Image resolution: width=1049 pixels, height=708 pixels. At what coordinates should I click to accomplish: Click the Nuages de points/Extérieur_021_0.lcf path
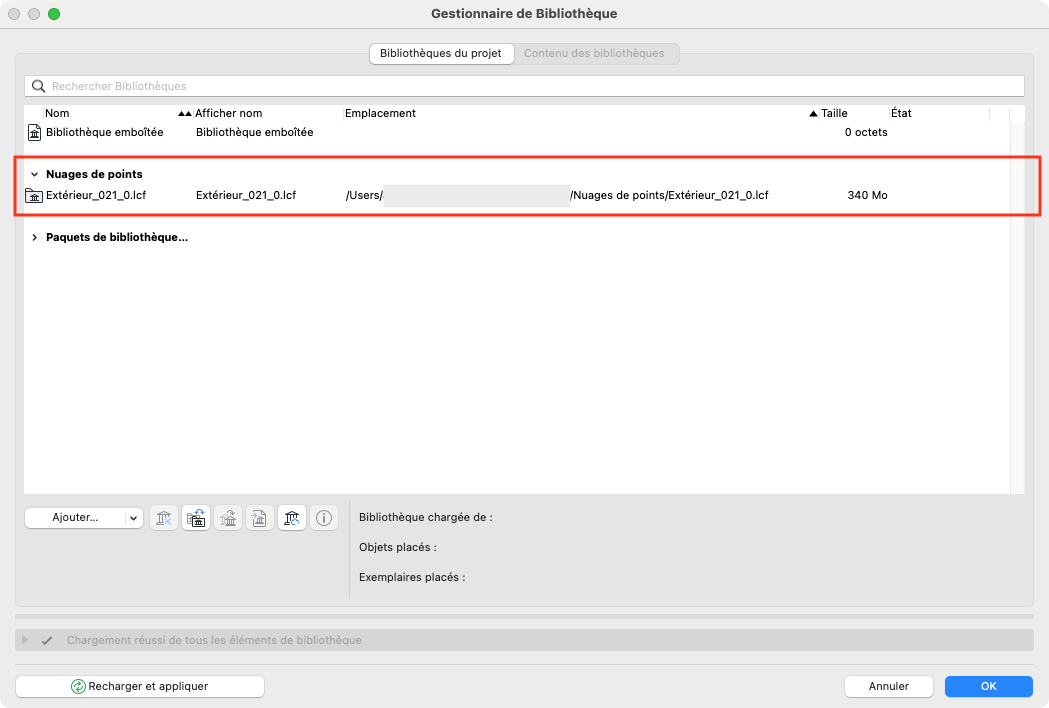tap(669, 195)
